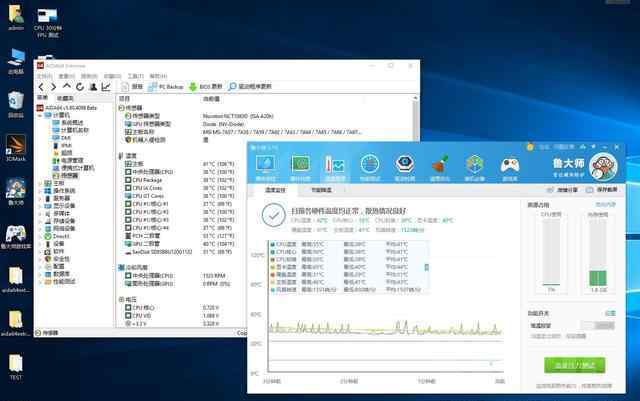Open the software box icon in Lu Dashi
Image resolution: width=640 pixels, height=401 pixels.
(474, 167)
